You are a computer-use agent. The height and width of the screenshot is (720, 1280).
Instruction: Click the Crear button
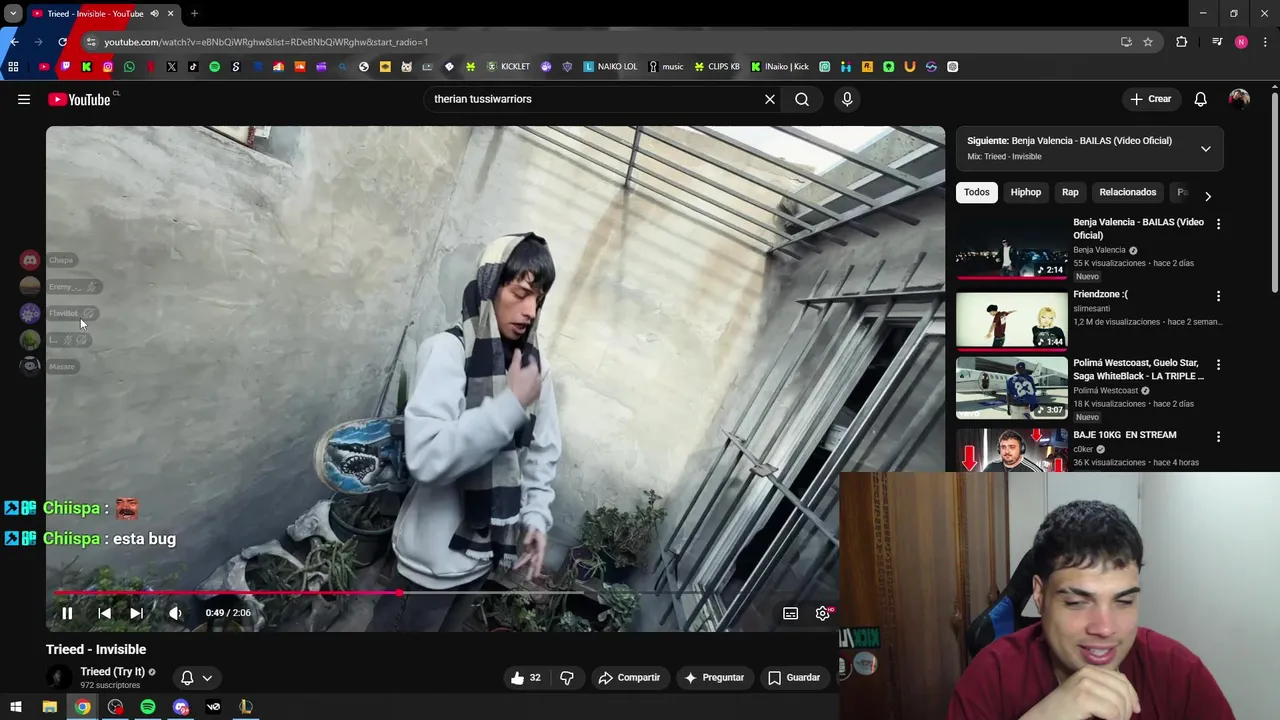tap(1151, 99)
